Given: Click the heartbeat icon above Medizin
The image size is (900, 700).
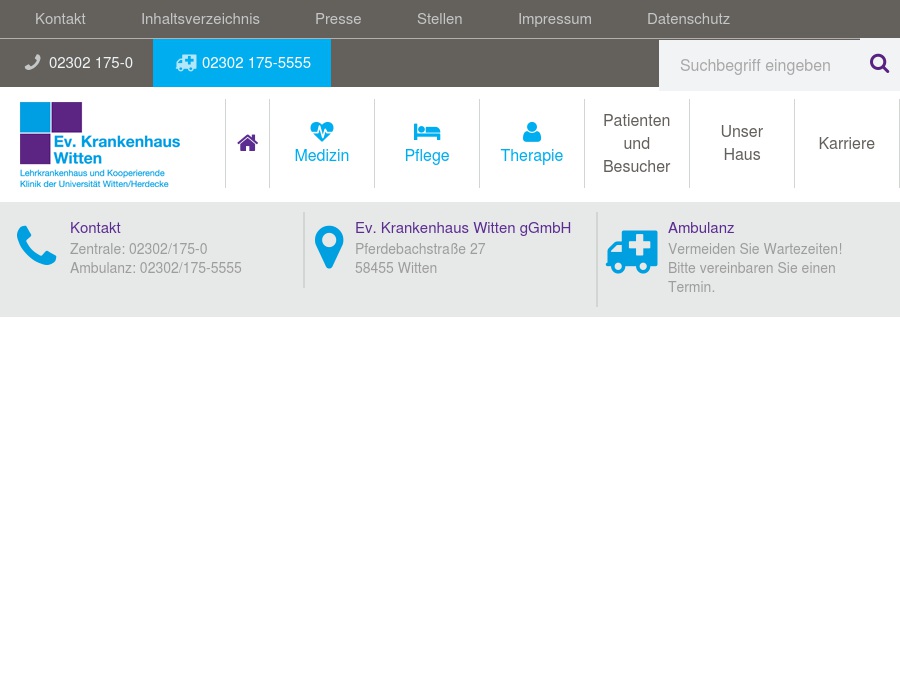Looking at the screenshot, I should [321, 131].
